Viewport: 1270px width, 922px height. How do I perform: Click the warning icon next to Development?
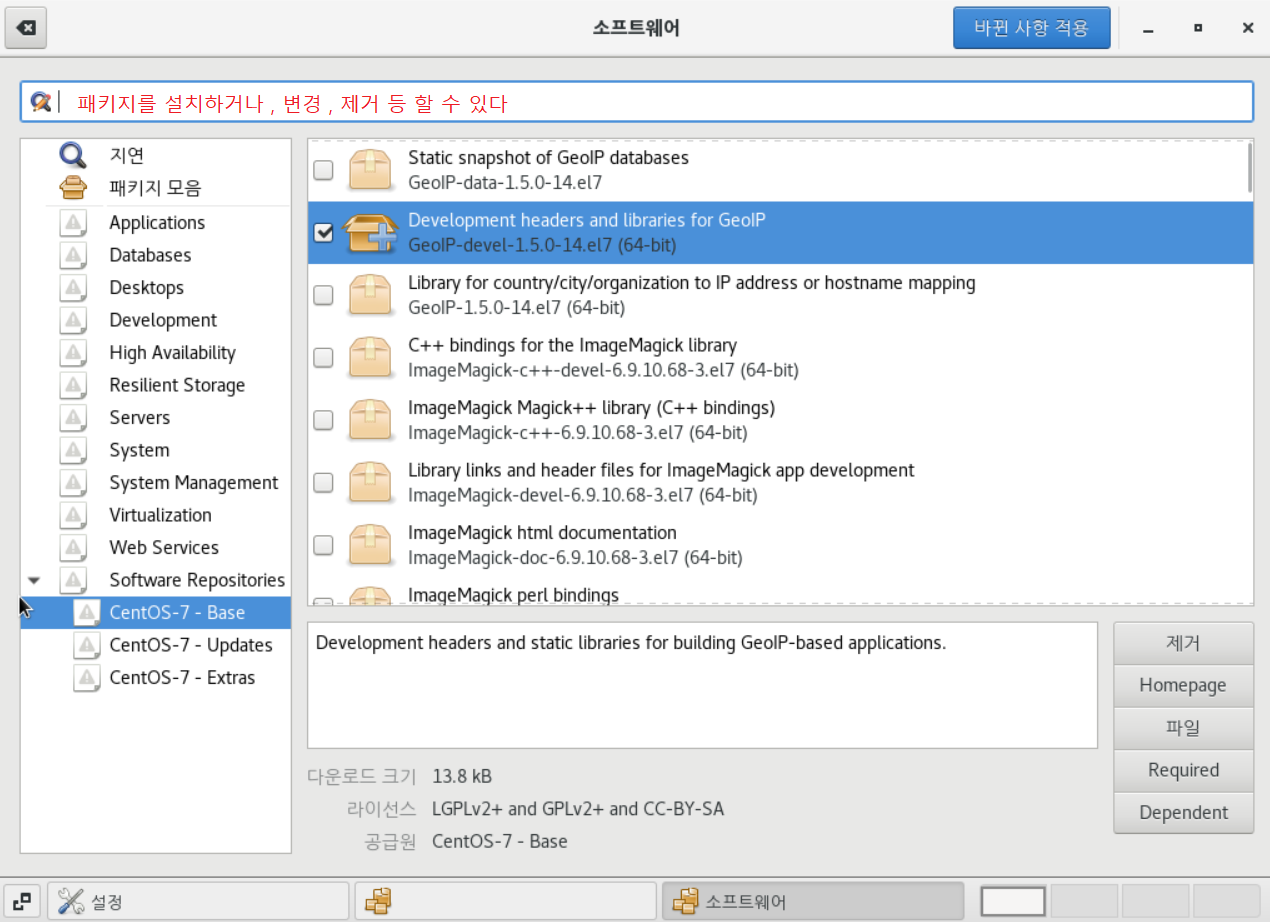coord(73,320)
